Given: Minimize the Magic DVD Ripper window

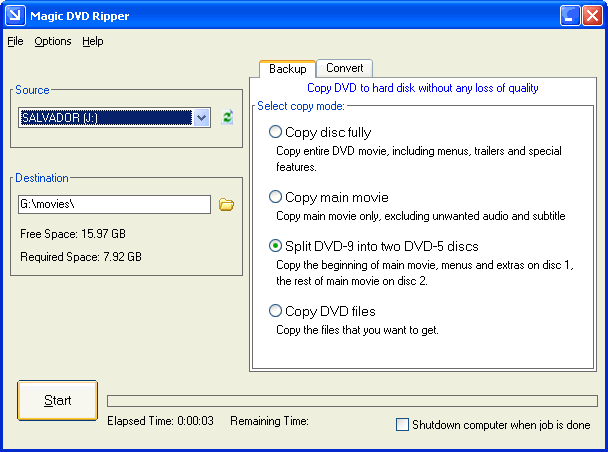Looking at the screenshot, I should [569, 15].
